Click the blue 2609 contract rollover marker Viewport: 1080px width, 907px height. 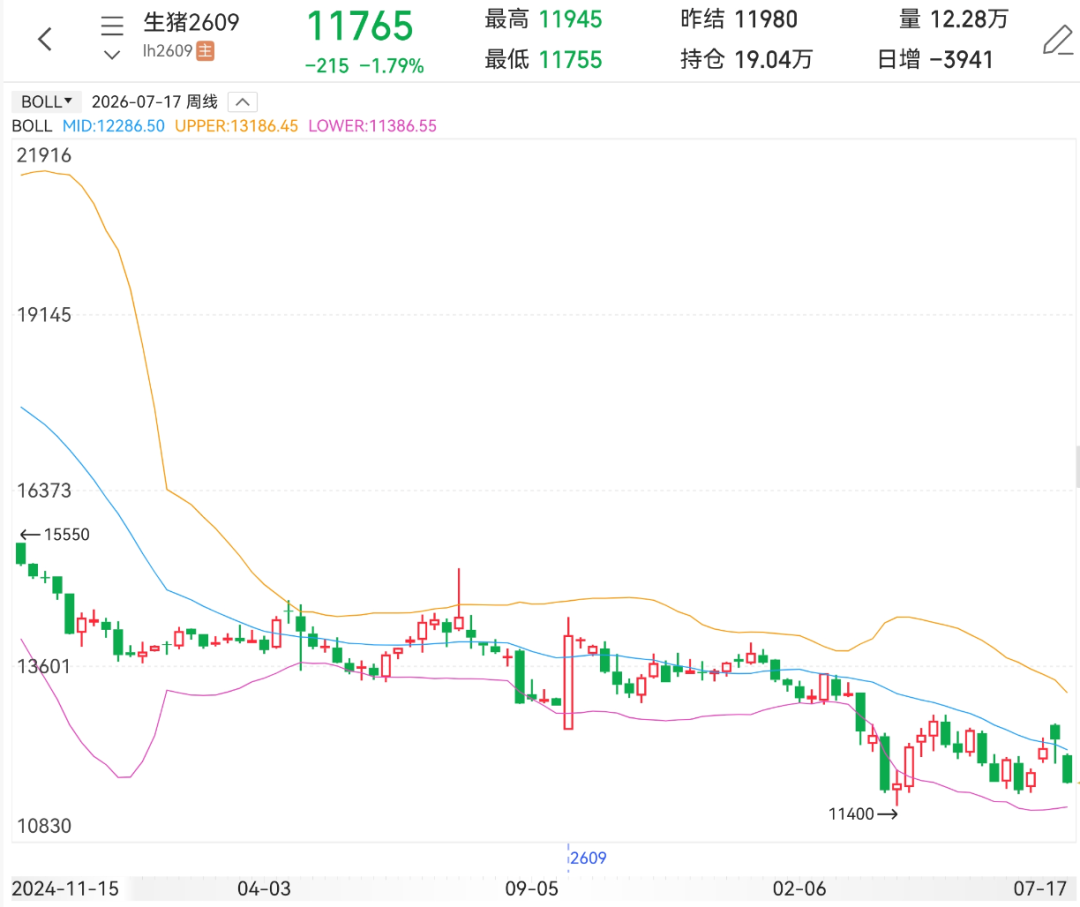(x=588, y=858)
